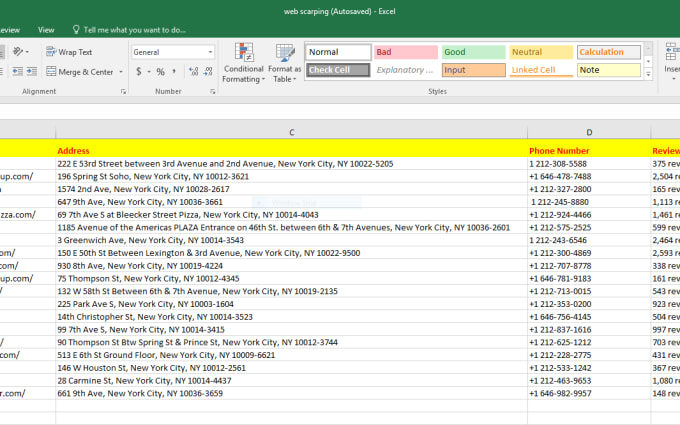Apply the Neutral cell style
Image resolution: width=680 pixels, height=425 pixels.
tap(541, 52)
